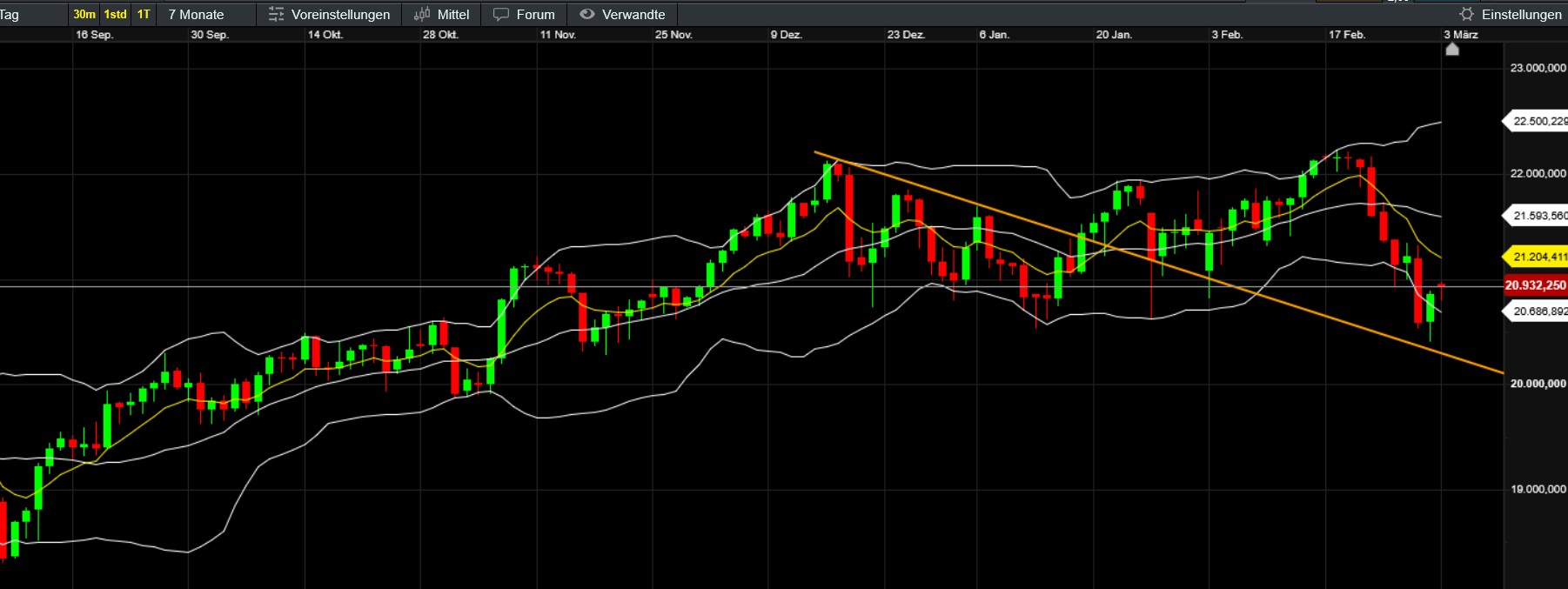The image size is (1568, 589).
Task: Open the Verwandte related markets menu
Action: pyautogui.click(x=622, y=15)
